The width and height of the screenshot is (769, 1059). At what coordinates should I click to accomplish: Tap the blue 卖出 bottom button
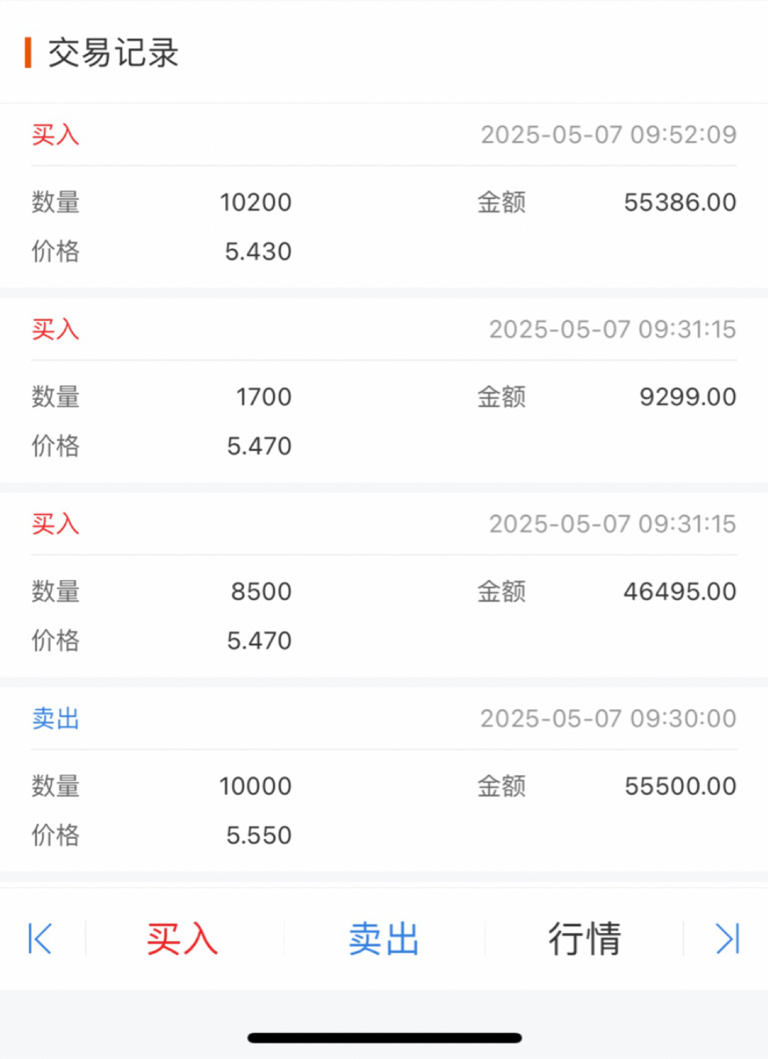(x=383, y=938)
